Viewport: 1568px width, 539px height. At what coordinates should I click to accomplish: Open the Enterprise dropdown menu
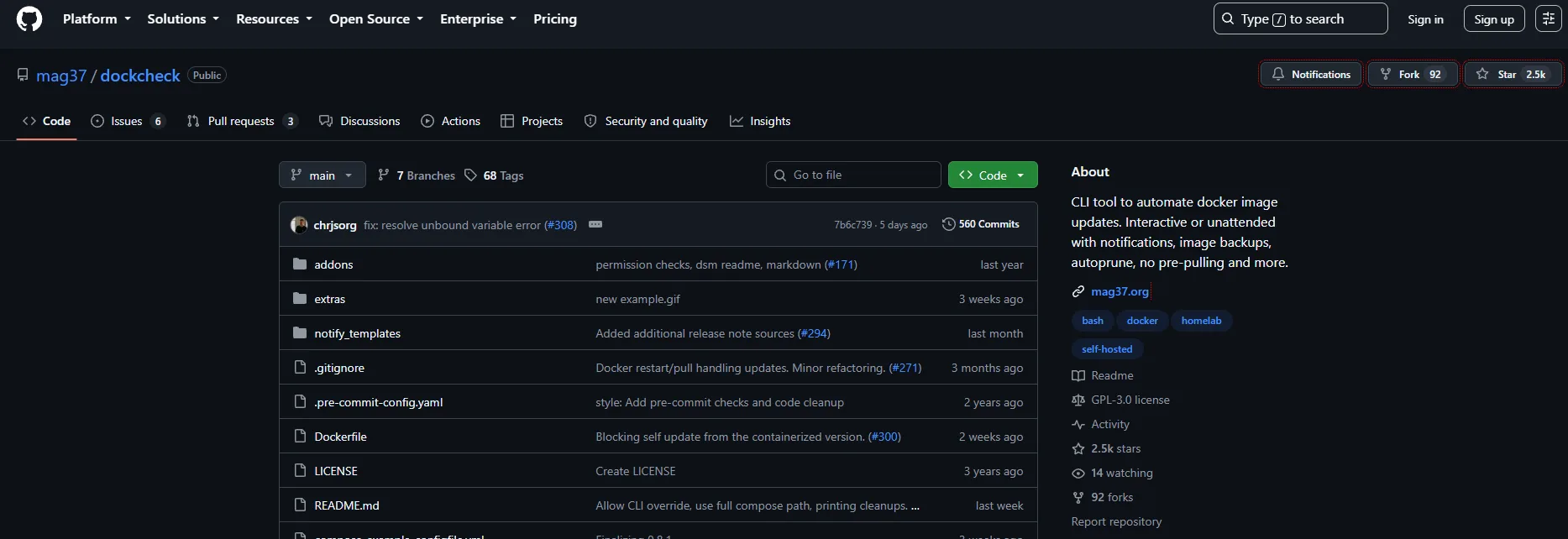(478, 18)
